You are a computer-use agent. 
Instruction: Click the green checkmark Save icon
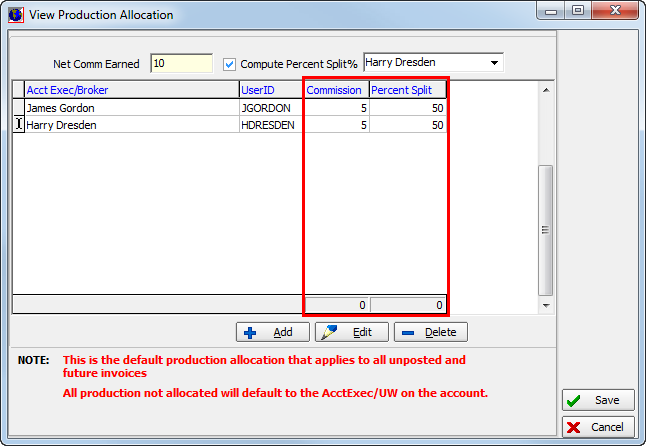573,400
